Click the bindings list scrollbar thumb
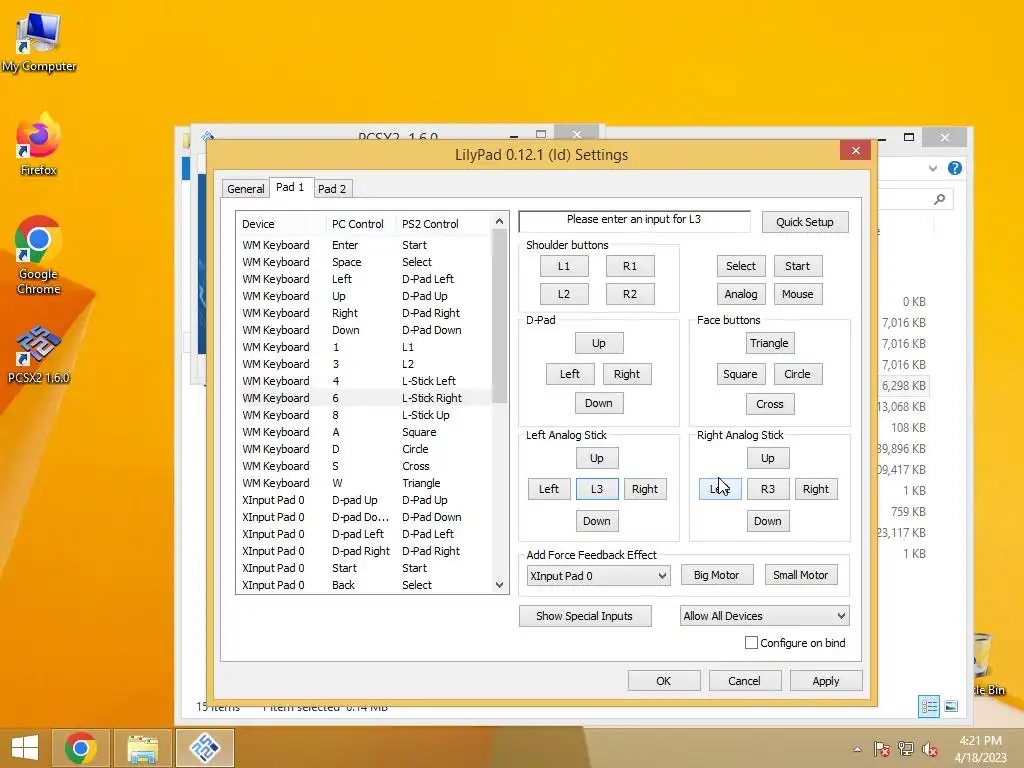Viewport: 1024px width, 768px height. point(499,315)
